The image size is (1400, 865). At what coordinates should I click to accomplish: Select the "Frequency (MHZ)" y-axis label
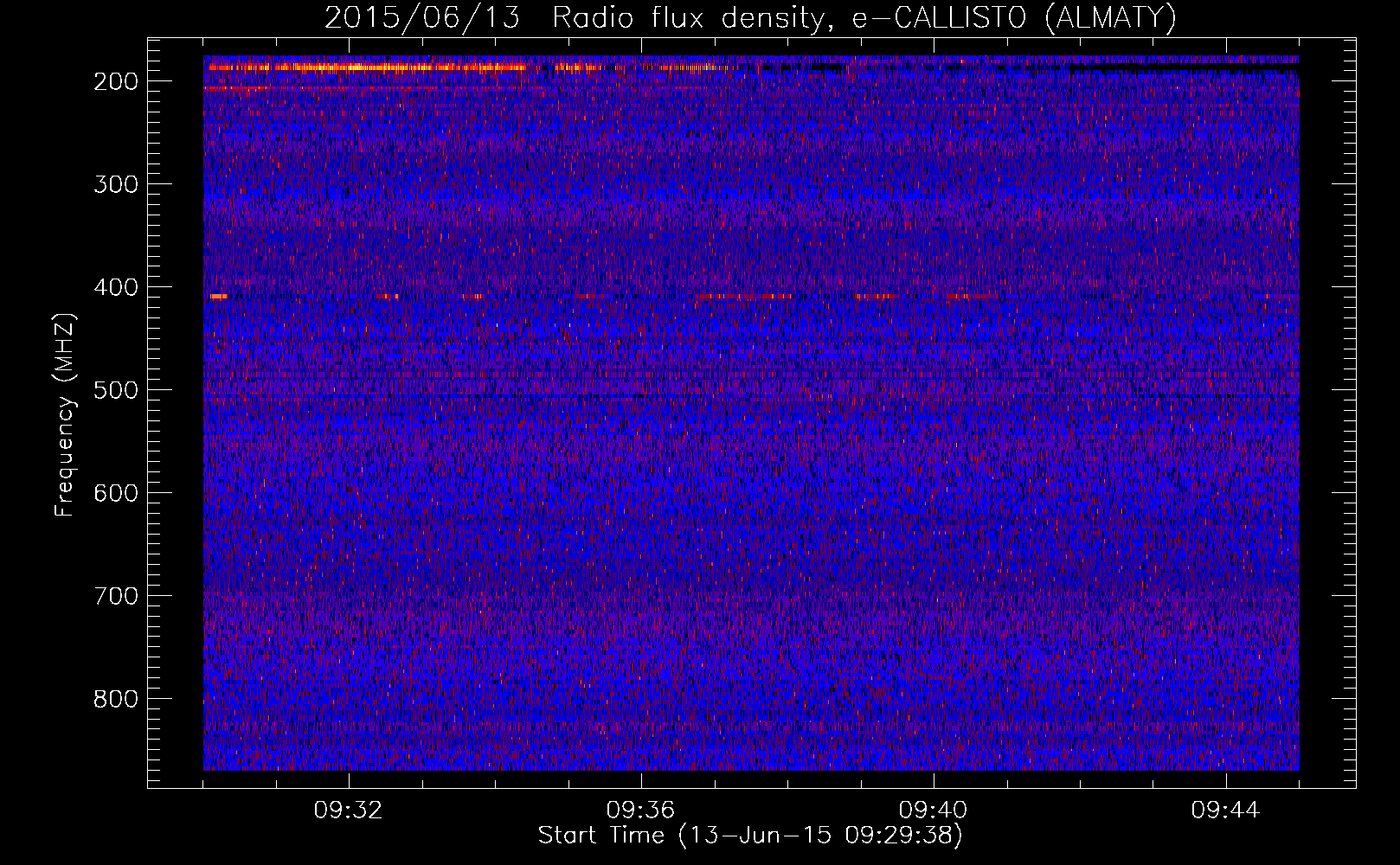point(65,414)
